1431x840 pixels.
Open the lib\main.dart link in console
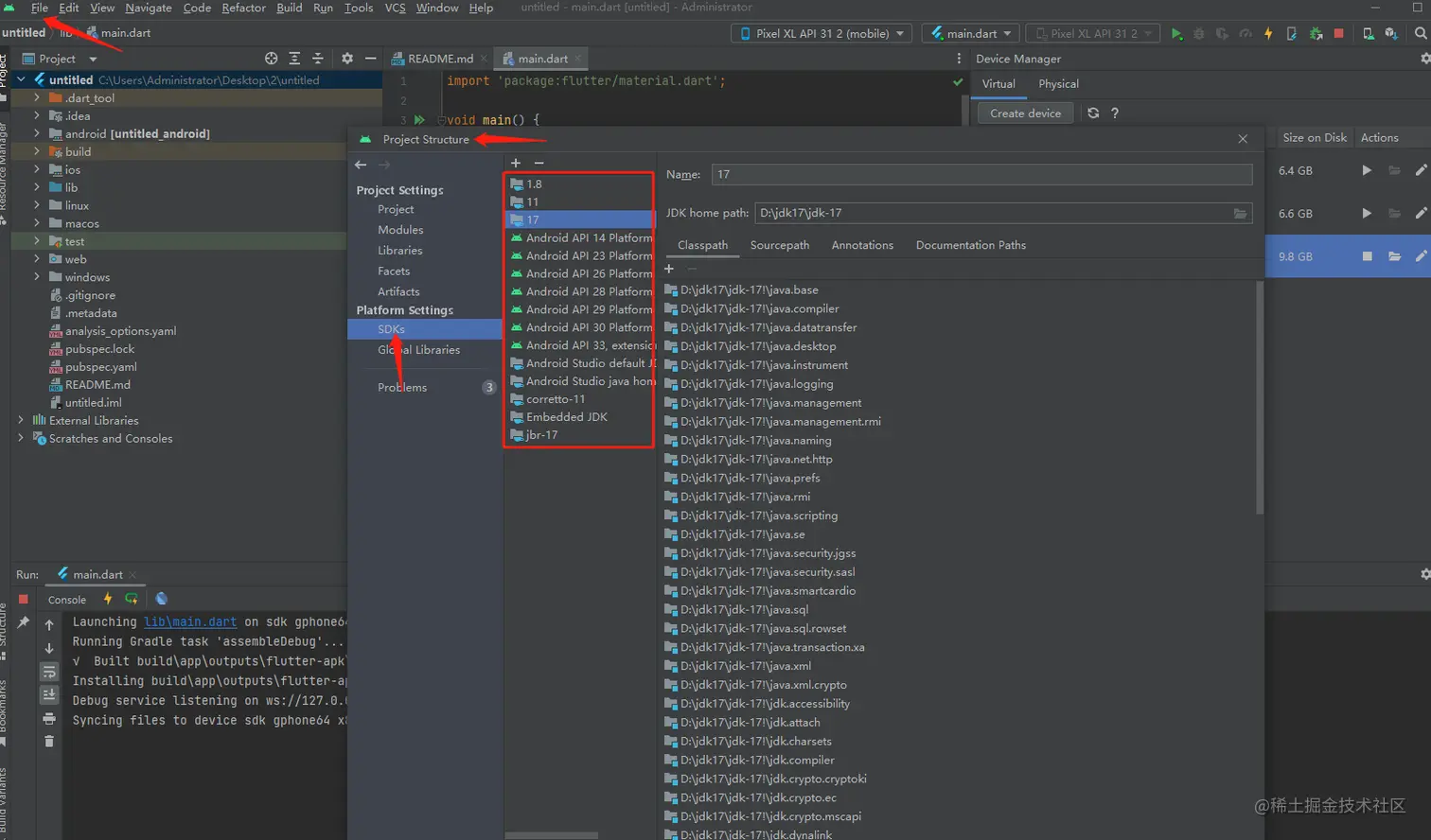click(x=190, y=621)
